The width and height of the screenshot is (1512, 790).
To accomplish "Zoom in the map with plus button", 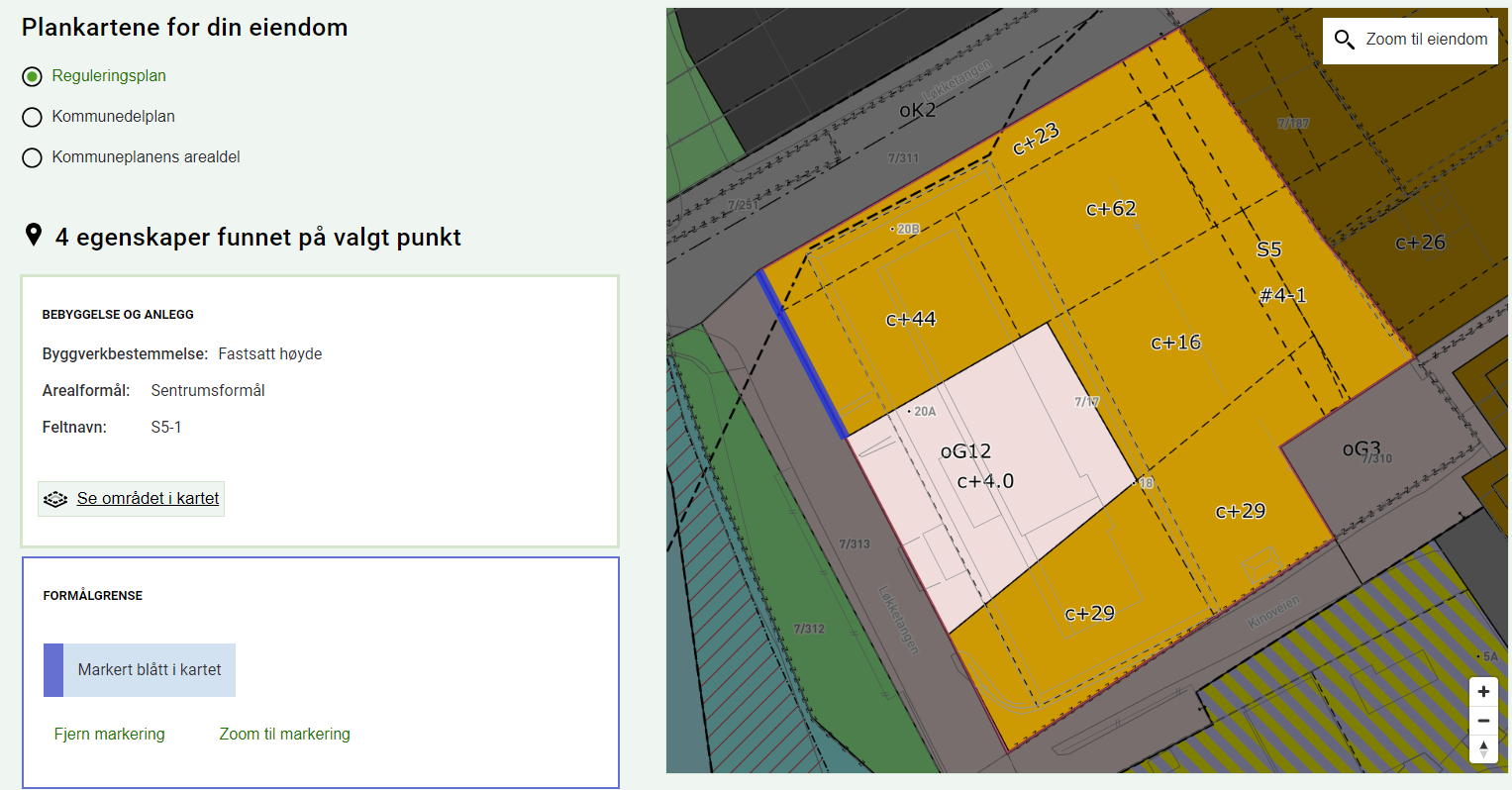I will (1482, 691).
